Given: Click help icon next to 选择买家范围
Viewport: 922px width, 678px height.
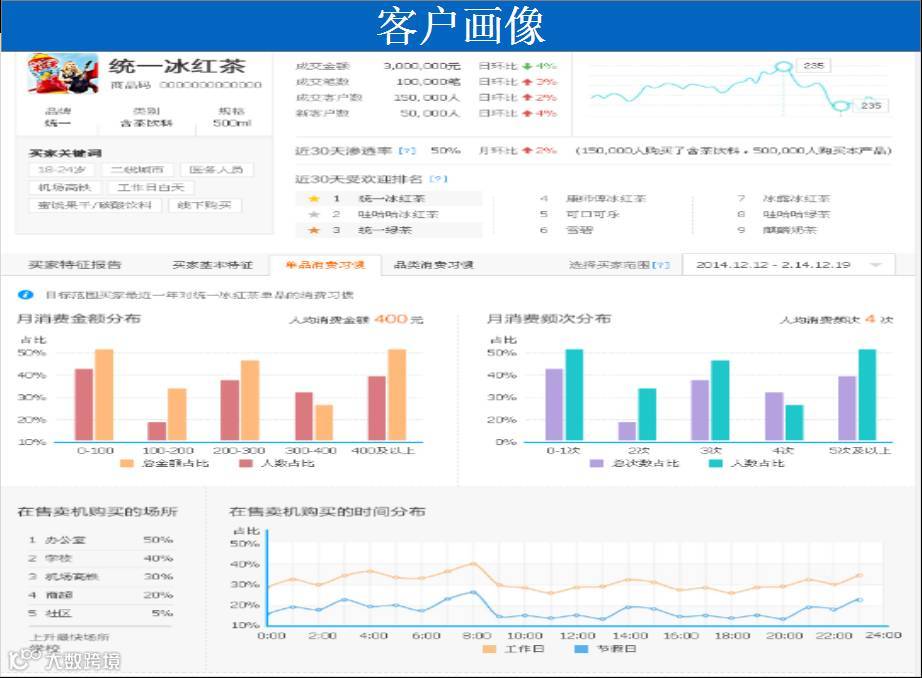Looking at the screenshot, I should 661,265.
